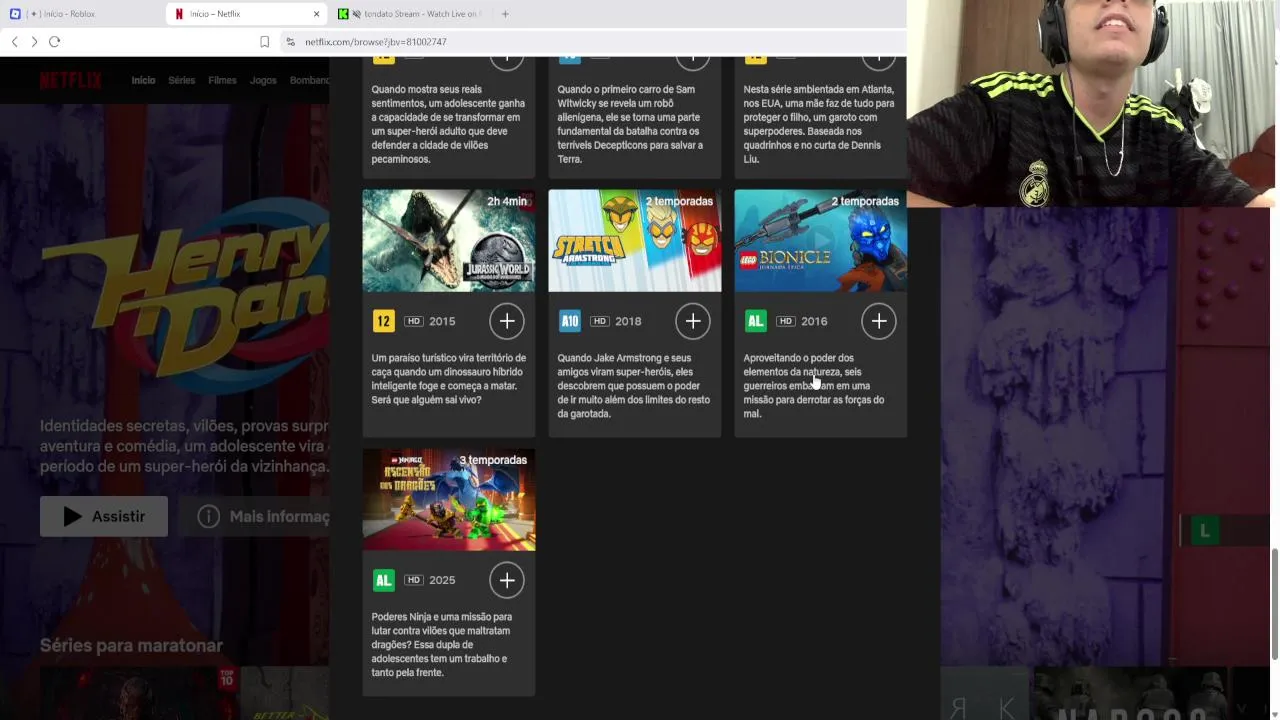Click the A10 rating badge for Stretch Armstrong
The image size is (1280, 720).
click(x=569, y=321)
